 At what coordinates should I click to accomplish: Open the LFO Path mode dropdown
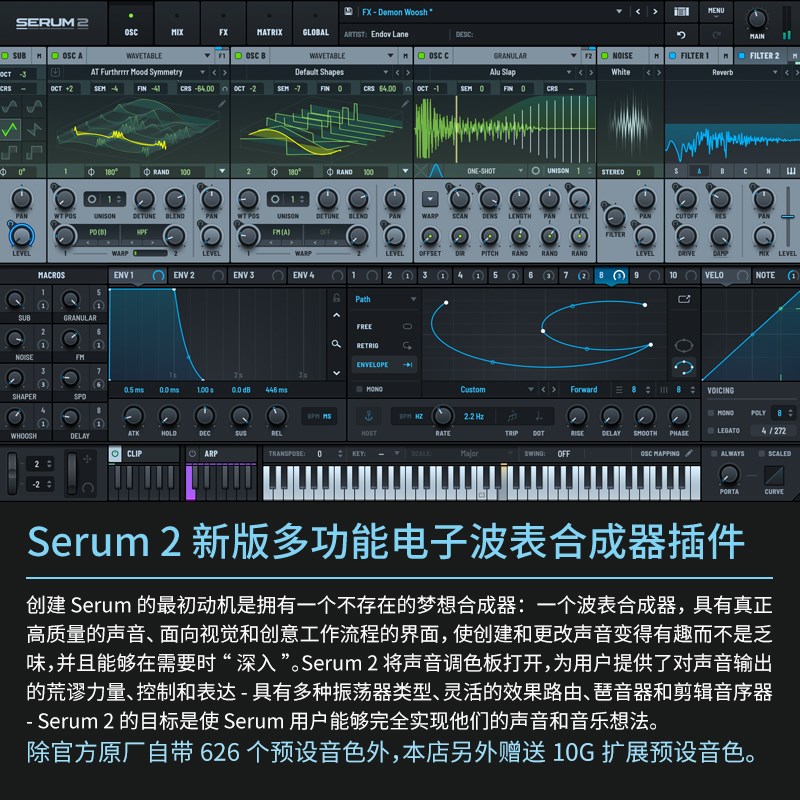pyautogui.click(x=413, y=299)
